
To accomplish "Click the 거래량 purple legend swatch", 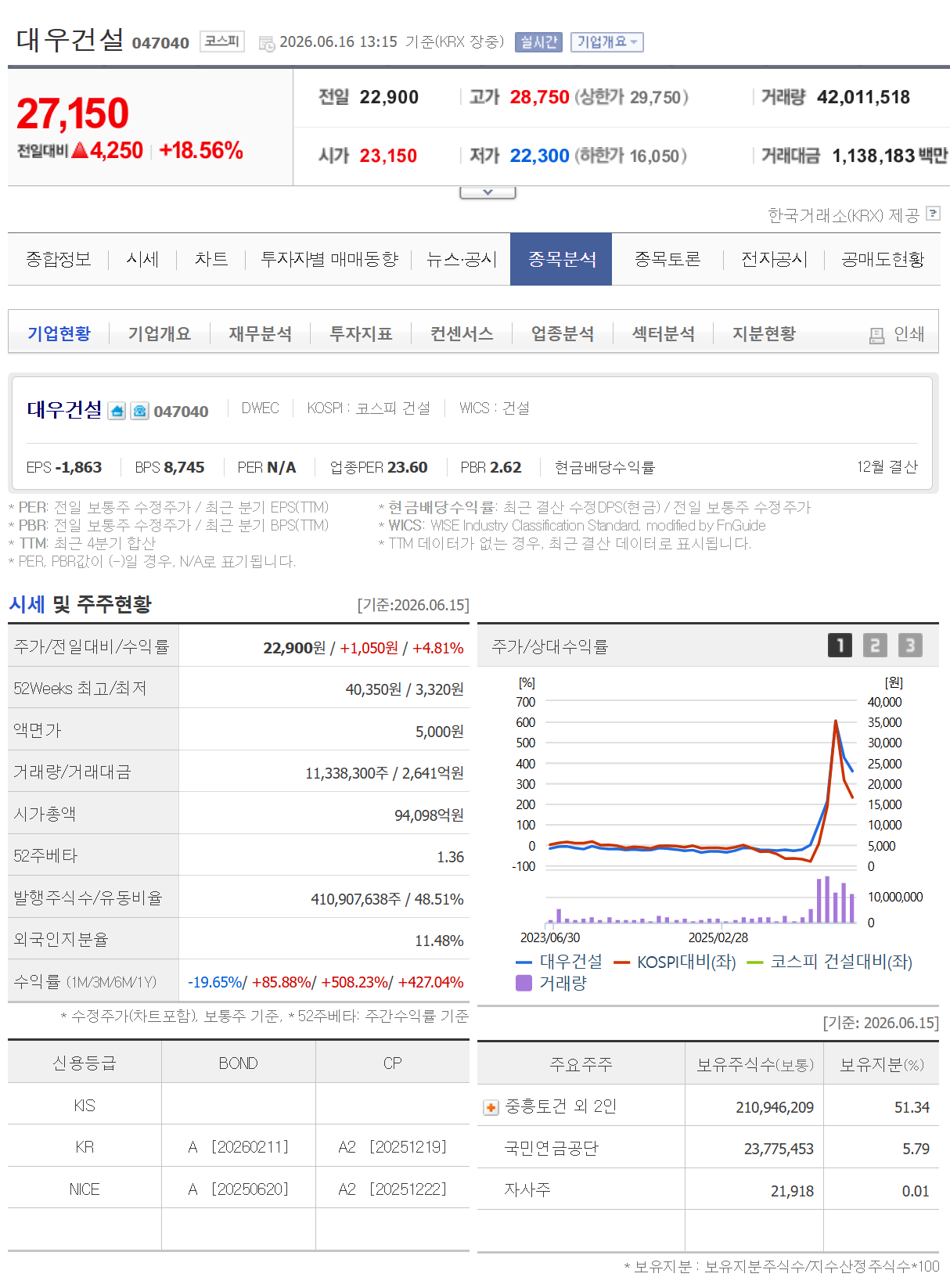I will (x=524, y=983).
